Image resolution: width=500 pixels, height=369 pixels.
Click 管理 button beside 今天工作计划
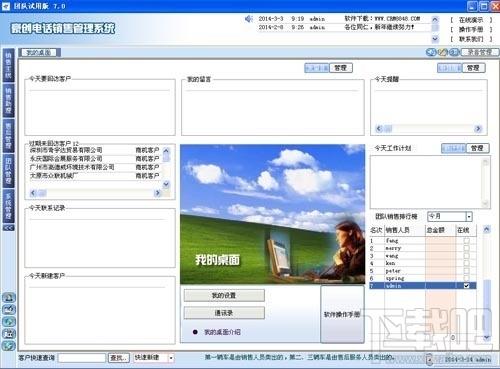pyautogui.click(x=477, y=148)
